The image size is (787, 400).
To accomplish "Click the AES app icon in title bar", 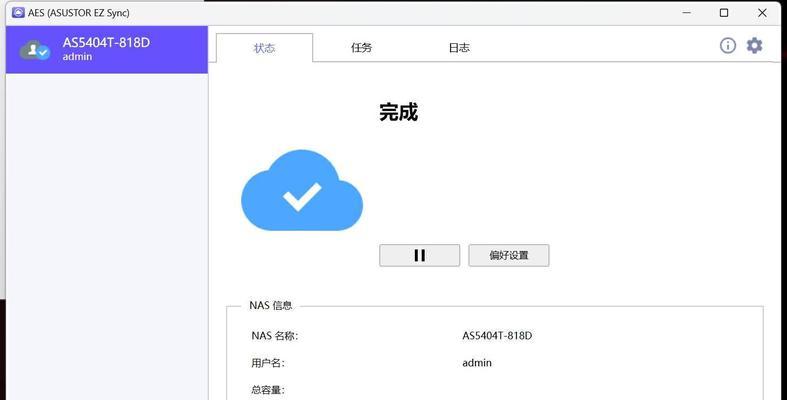I will coord(19,13).
